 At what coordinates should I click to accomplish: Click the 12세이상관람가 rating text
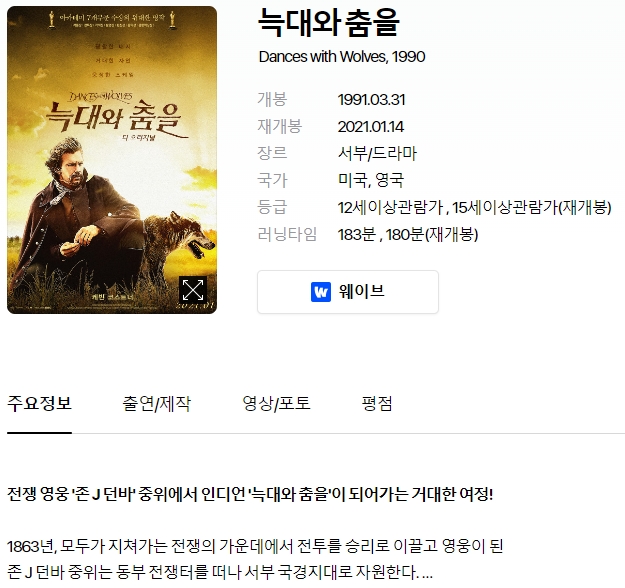pyautogui.click(x=391, y=207)
